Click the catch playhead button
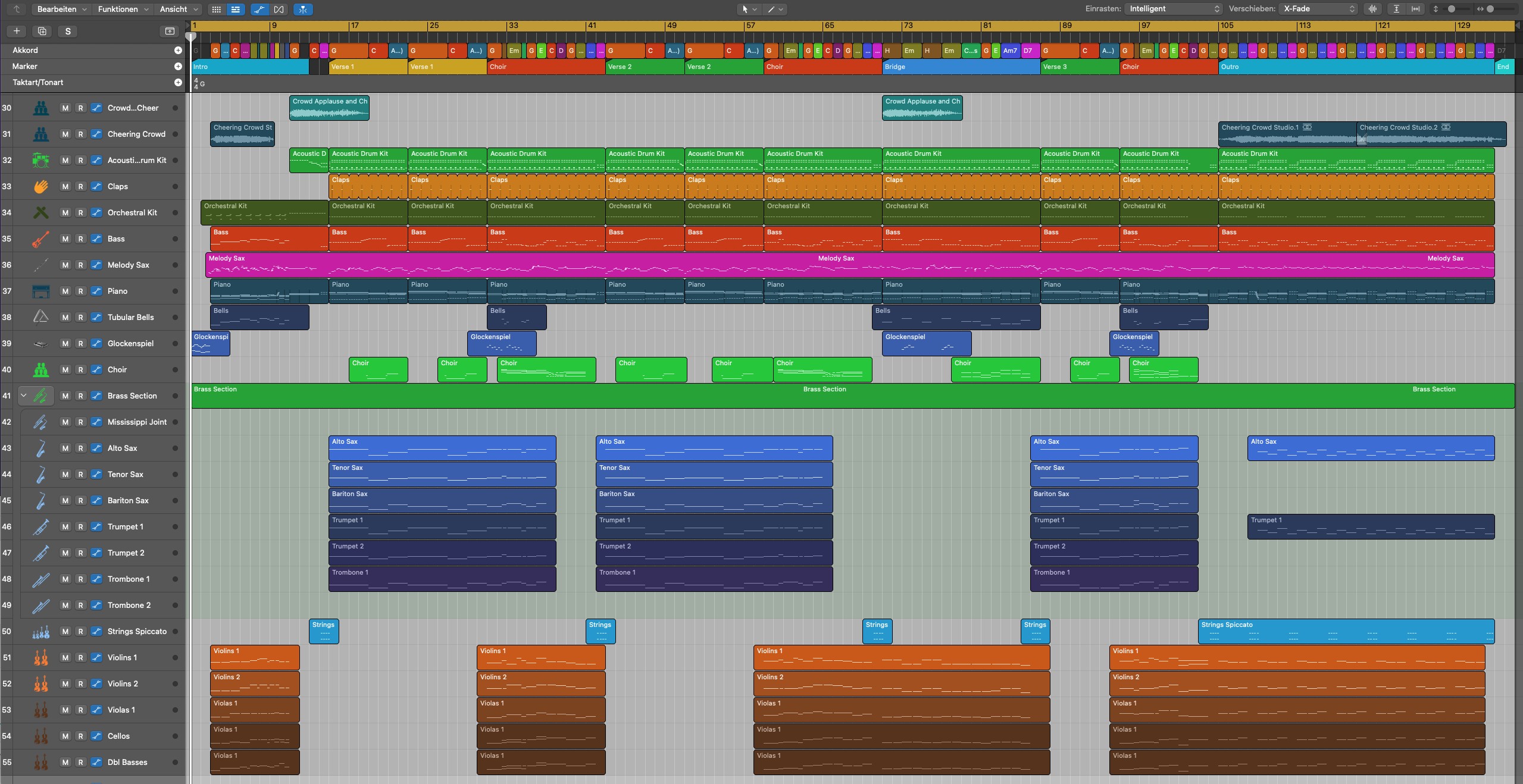Viewport: 1523px width, 784px height. (303, 9)
